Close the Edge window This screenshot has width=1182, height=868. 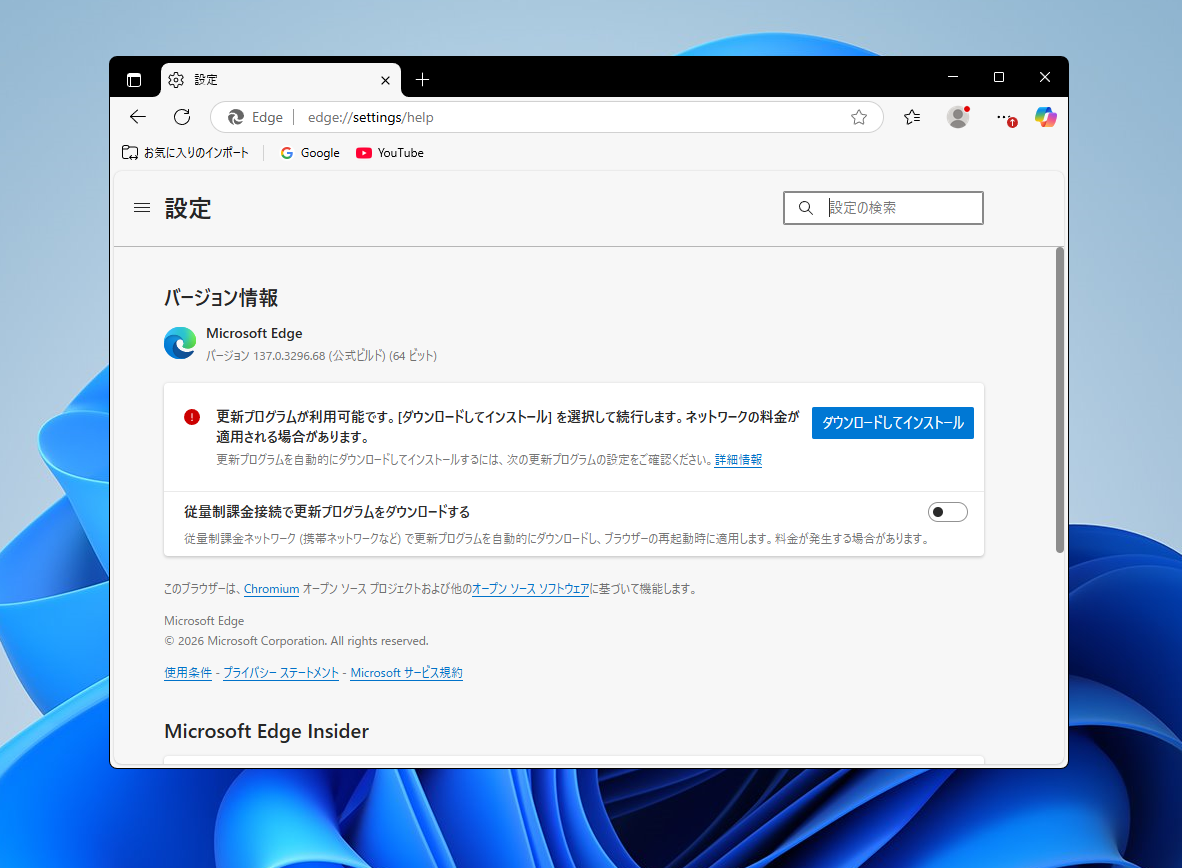[1045, 77]
